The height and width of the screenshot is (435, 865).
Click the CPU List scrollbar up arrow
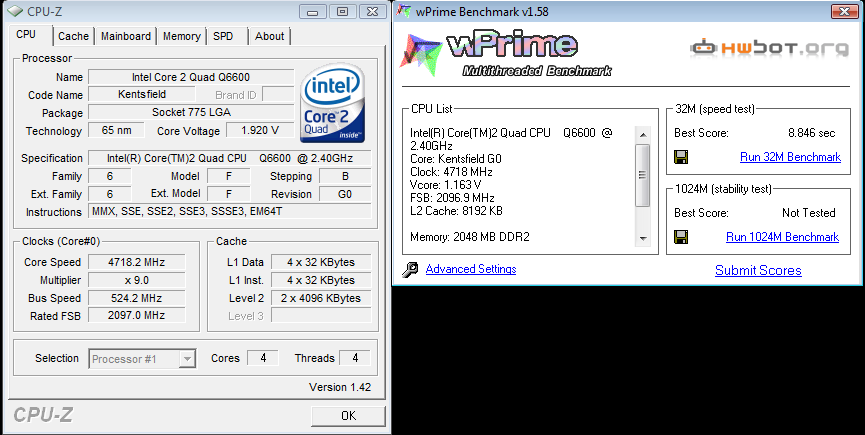642,134
